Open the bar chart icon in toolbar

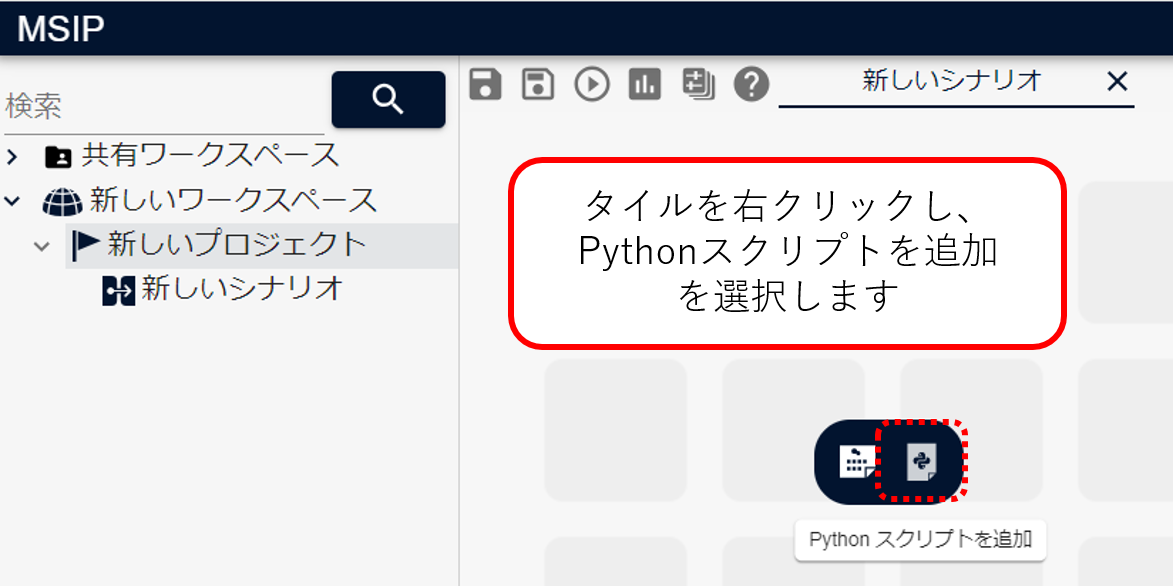(x=645, y=84)
